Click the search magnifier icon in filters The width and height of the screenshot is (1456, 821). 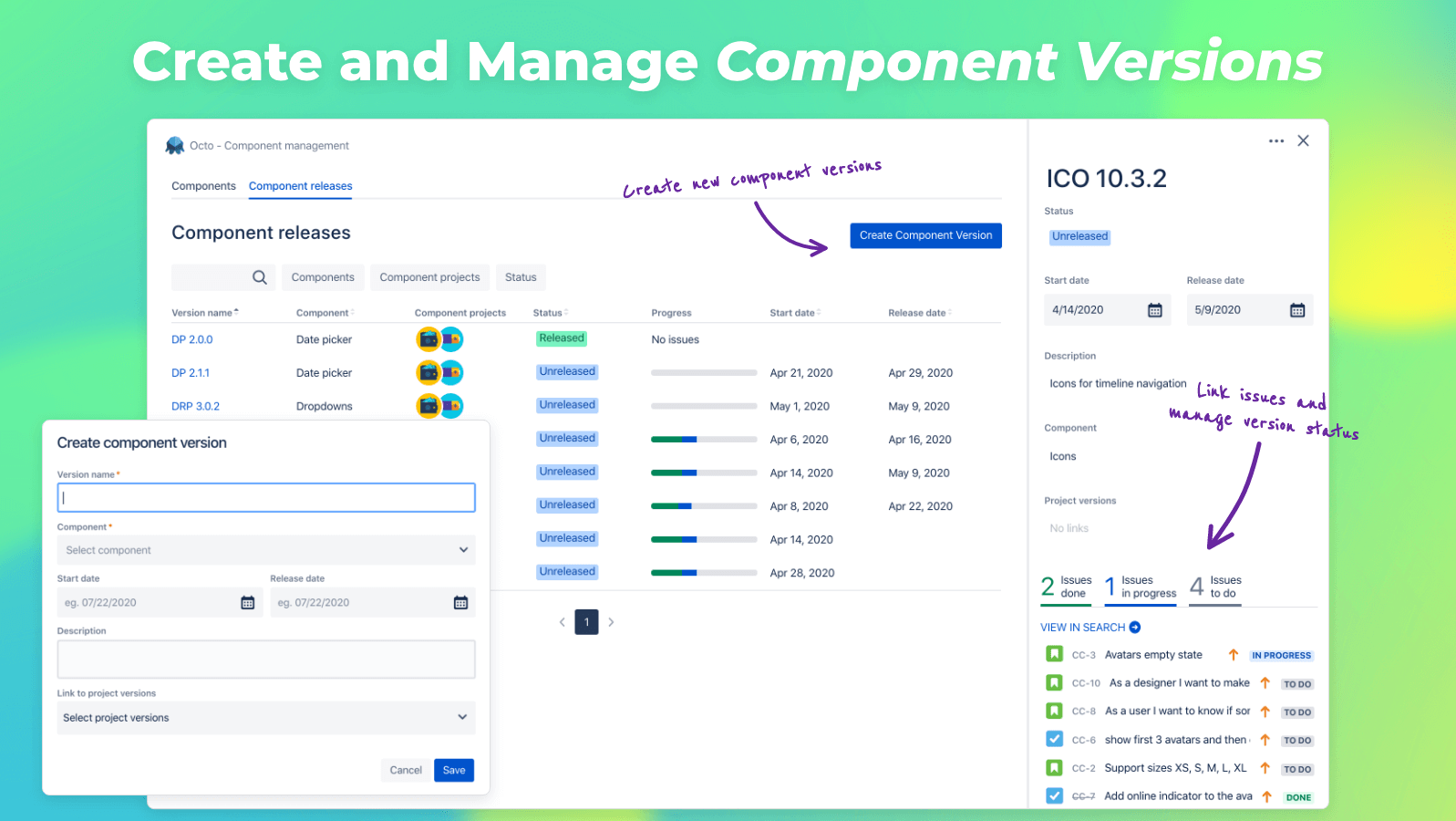[x=260, y=277]
